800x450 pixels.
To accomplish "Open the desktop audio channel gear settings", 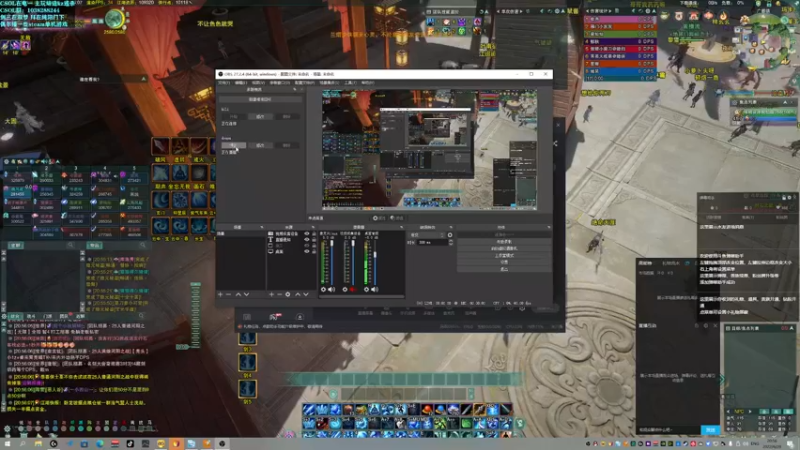I will [366, 289].
